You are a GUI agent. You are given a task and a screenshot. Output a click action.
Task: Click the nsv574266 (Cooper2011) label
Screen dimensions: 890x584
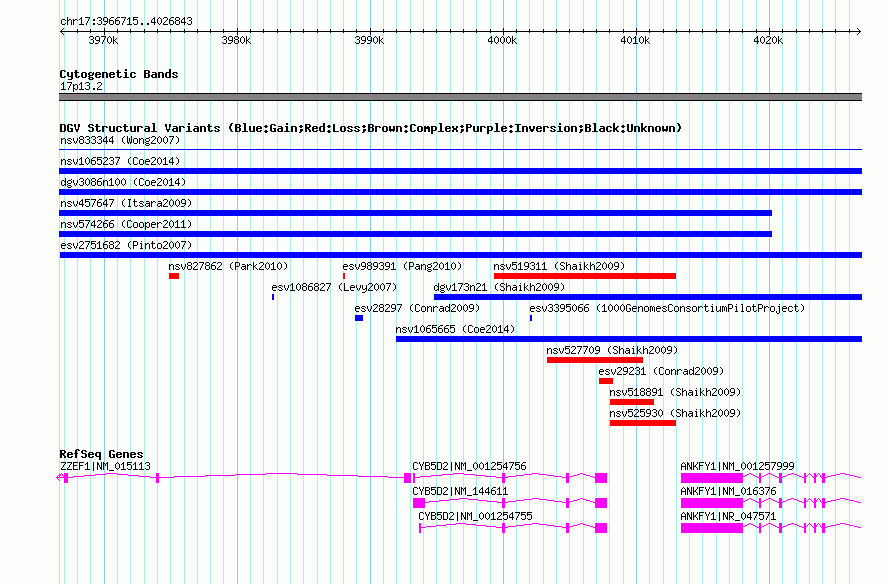(126, 224)
